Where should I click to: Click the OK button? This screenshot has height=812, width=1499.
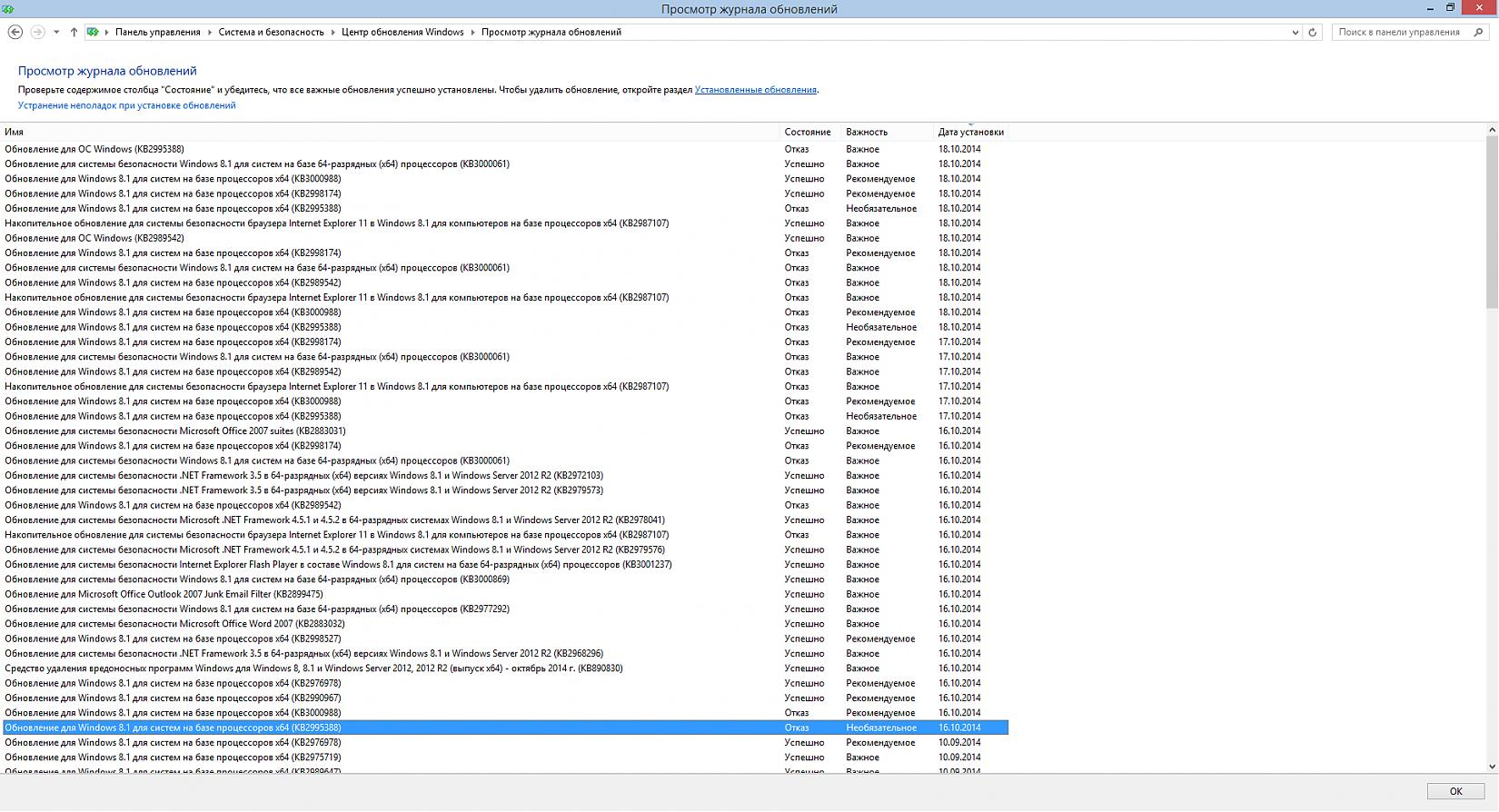pos(1455,791)
